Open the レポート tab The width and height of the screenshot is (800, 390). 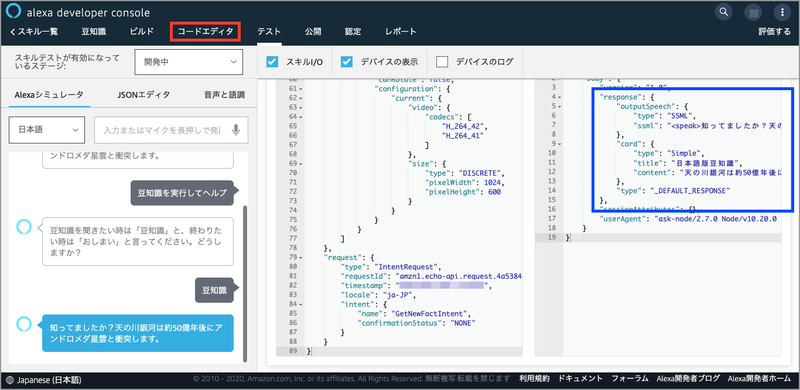(x=401, y=32)
